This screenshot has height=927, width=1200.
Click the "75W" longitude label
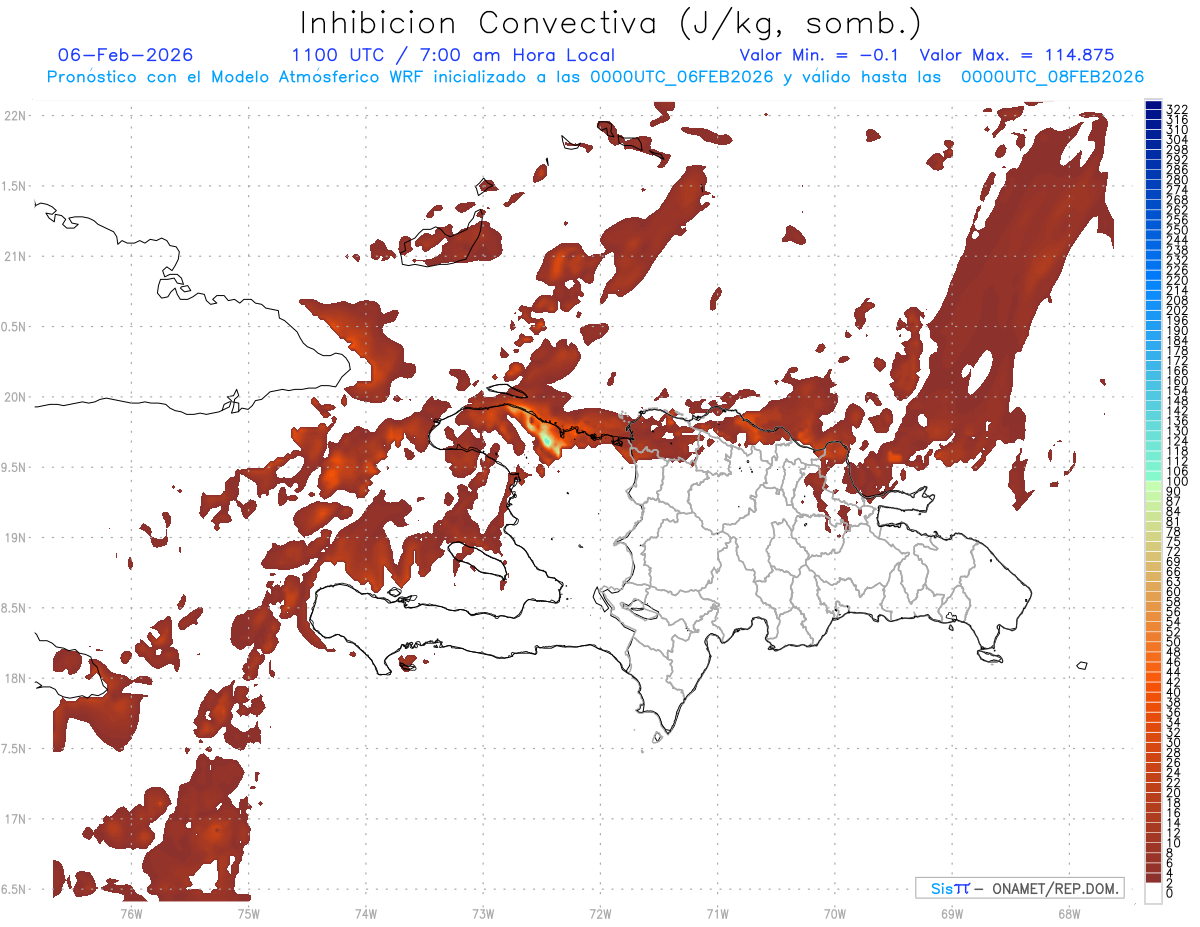click(x=248, y=914)
